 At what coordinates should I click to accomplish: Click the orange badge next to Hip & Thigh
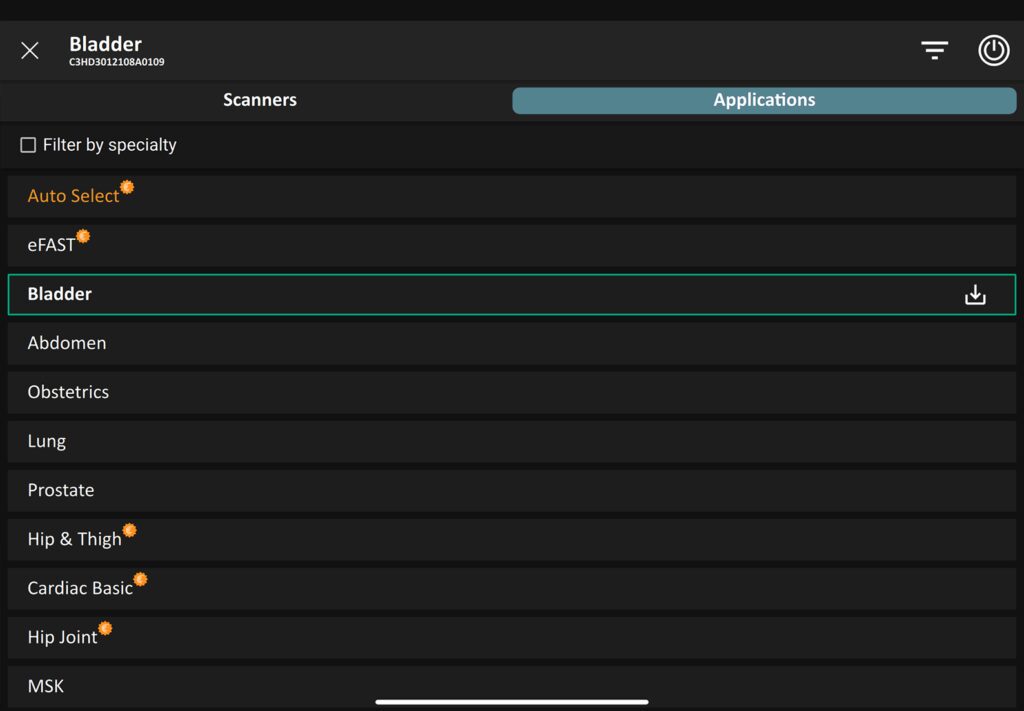coord(130,530)
